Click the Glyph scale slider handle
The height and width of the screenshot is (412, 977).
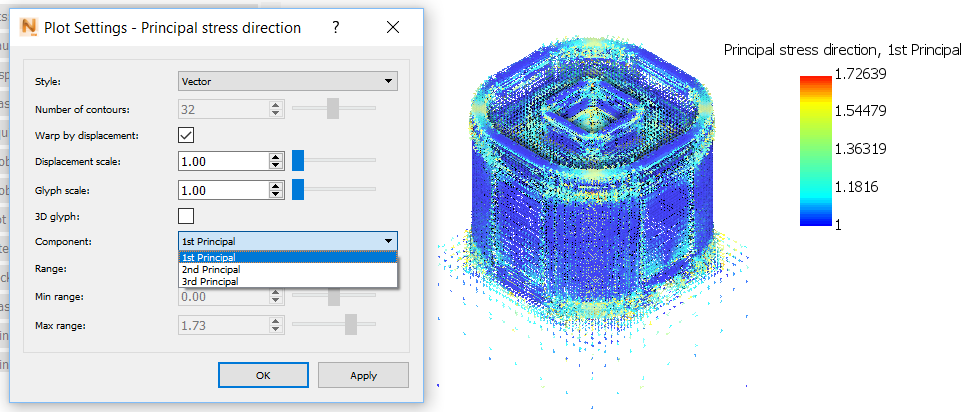coord(298,189)
